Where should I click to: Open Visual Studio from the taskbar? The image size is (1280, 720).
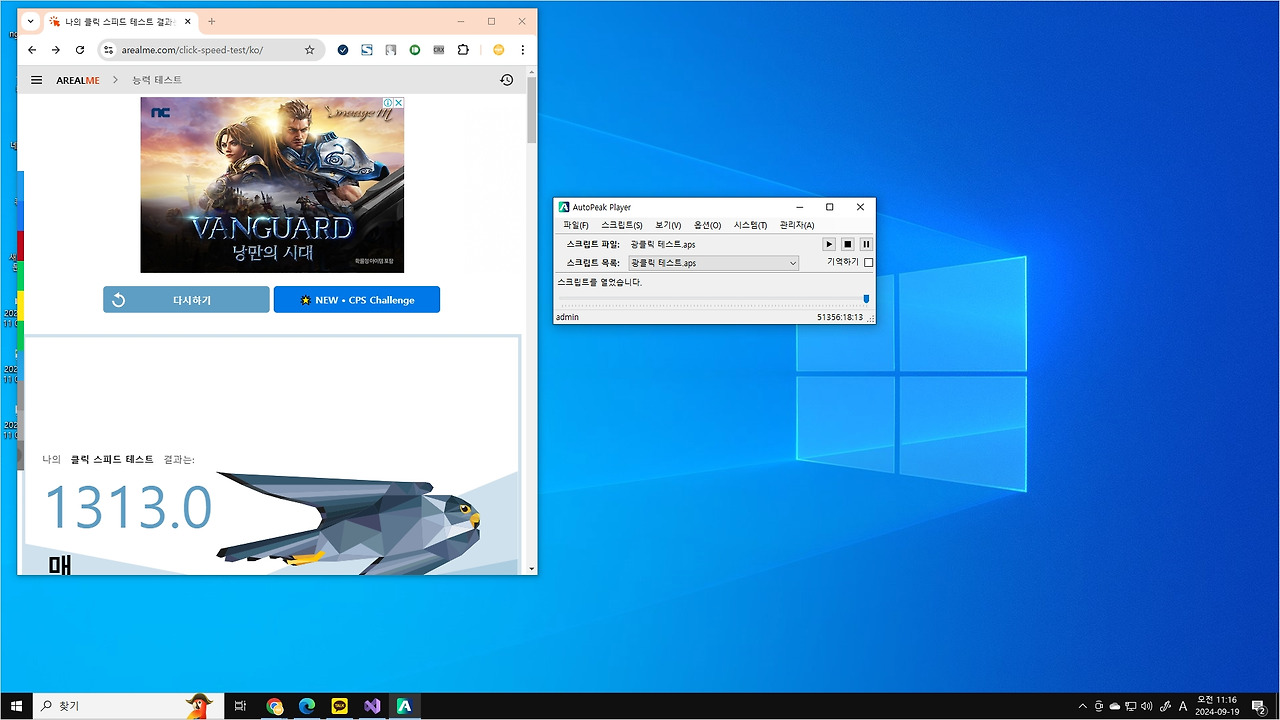pyautogui.click(x=372, y=706)
